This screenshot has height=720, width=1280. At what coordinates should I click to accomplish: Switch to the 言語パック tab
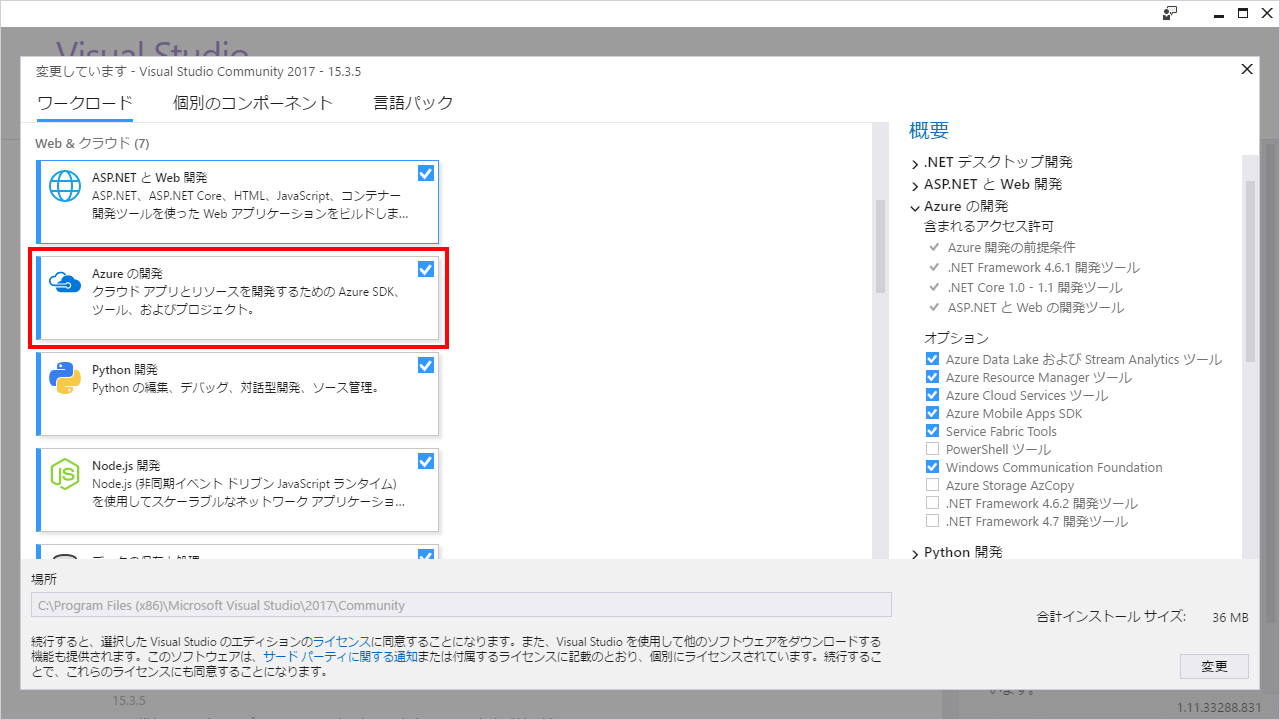click(413, 103)
